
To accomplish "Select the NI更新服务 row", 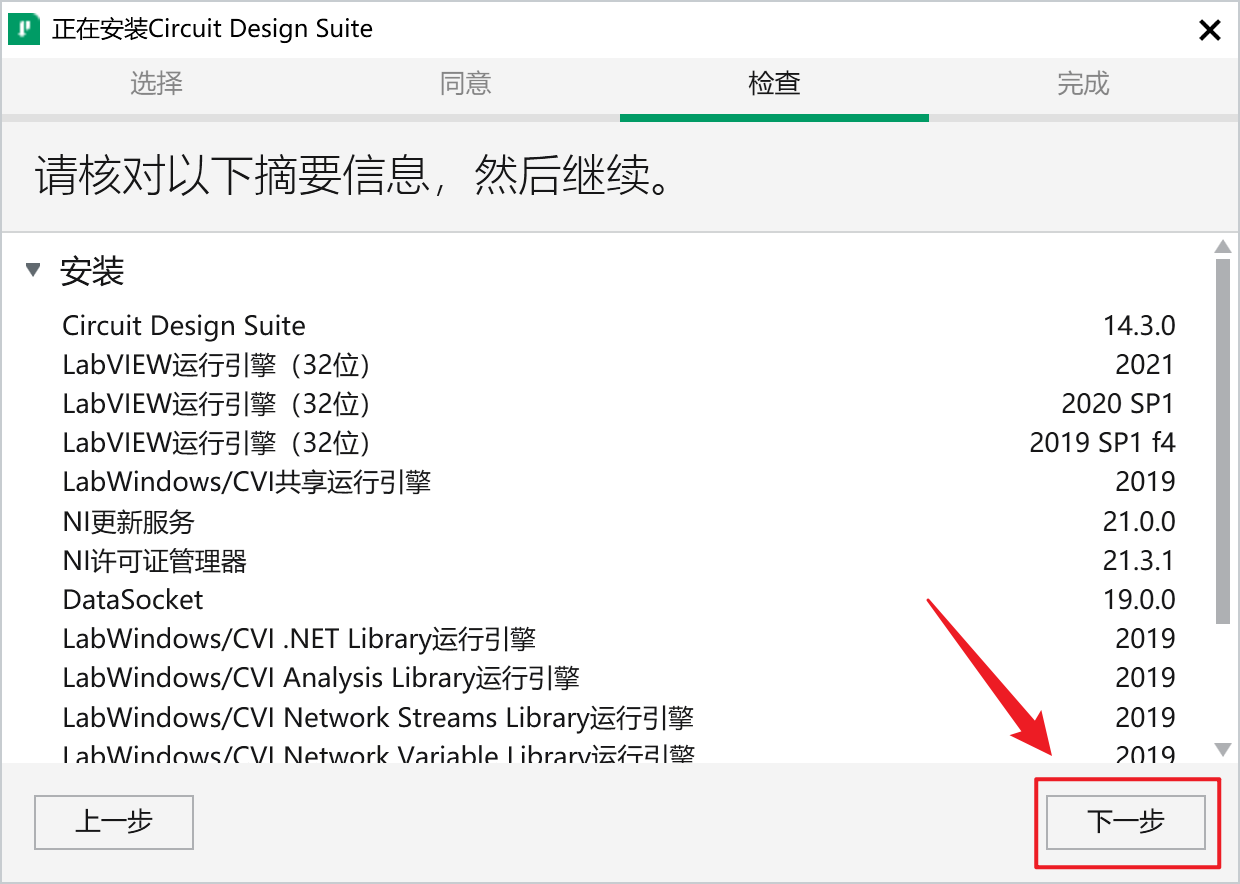I will click(618, 522).
